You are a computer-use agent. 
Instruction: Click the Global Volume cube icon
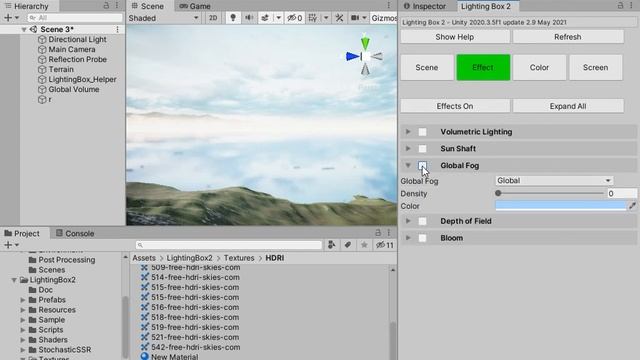(x=42, y=89)
